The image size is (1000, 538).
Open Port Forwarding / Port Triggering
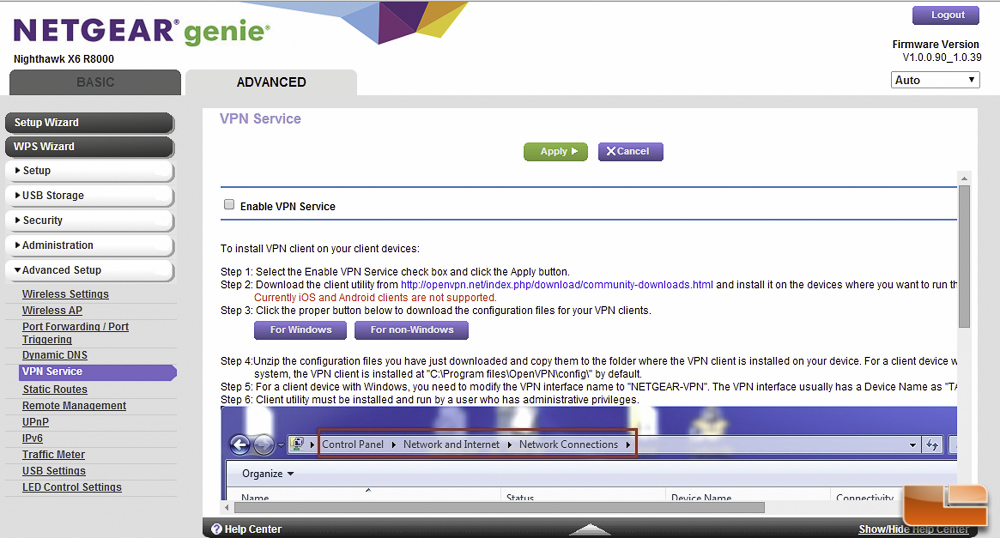tap(75, 333)
